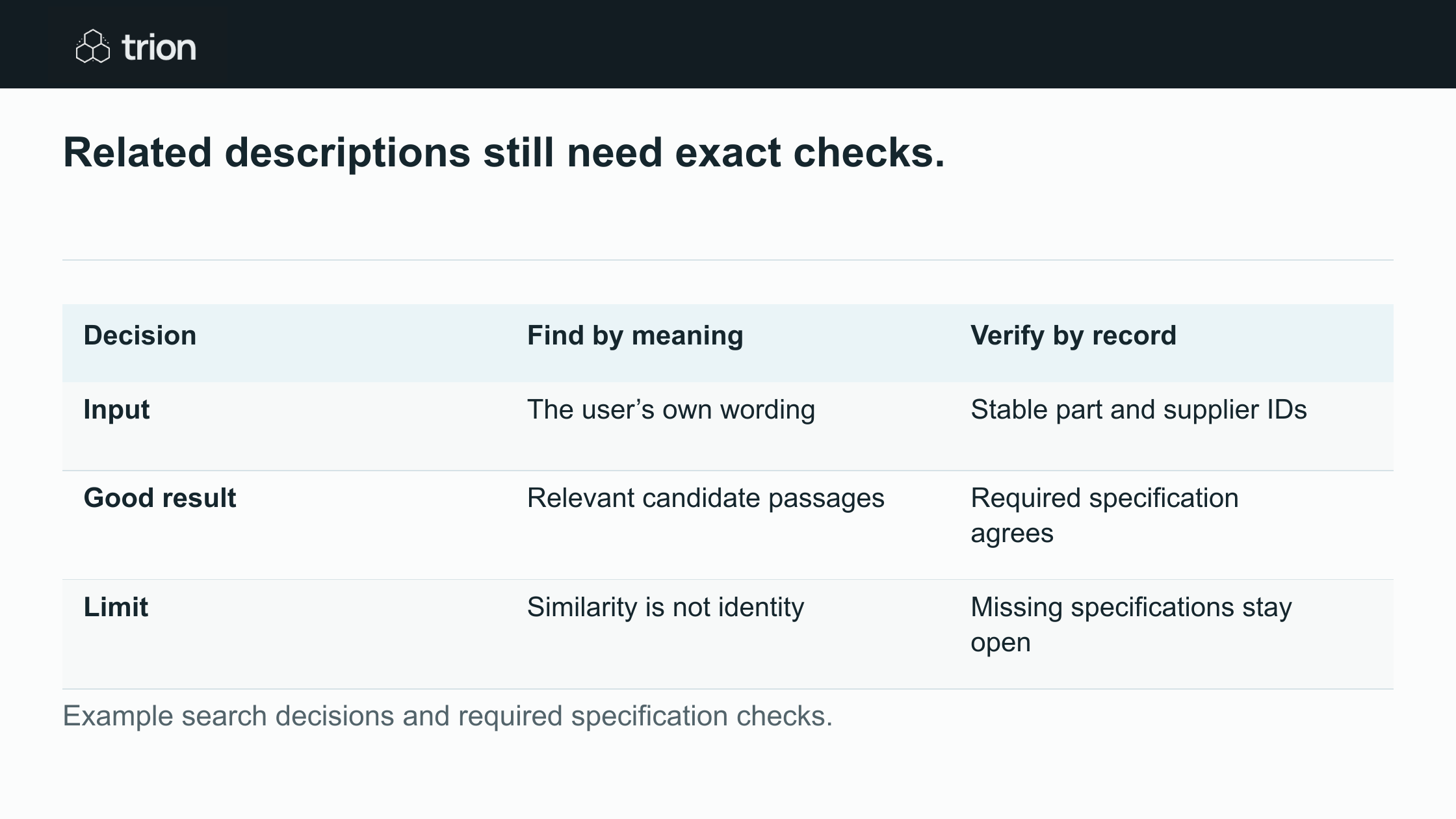The width and height of the screenshot is (1456, 819).
Task: Select the slide title 'Related descriptions still need exact checks.'
Action: tap(504, 153)
